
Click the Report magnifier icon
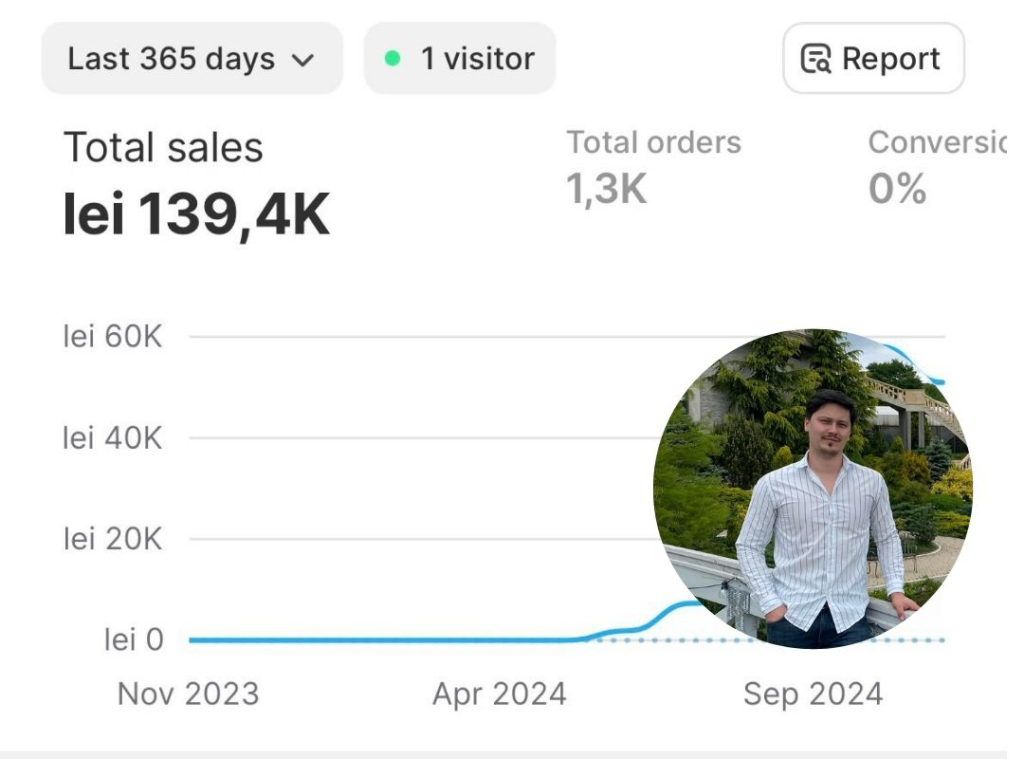tap(816, 60)
